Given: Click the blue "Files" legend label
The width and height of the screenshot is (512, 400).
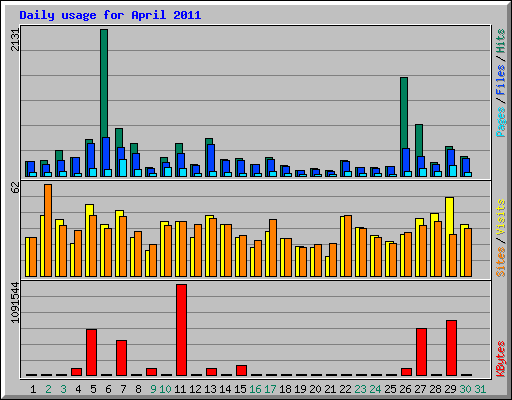Looking at the screenshot, I should click(x=500, y=80).
